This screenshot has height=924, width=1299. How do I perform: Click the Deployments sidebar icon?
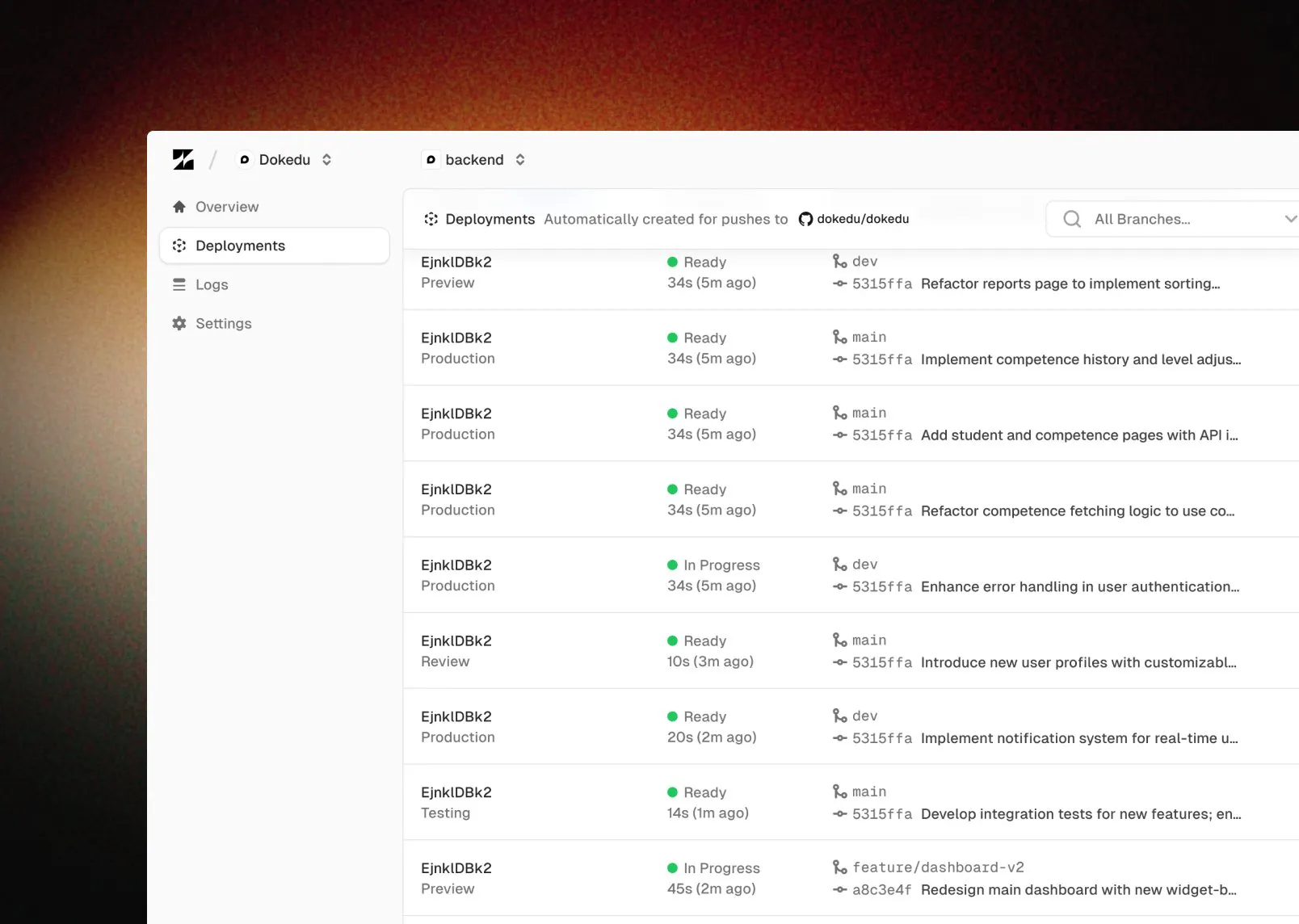(x=179, y=246)
